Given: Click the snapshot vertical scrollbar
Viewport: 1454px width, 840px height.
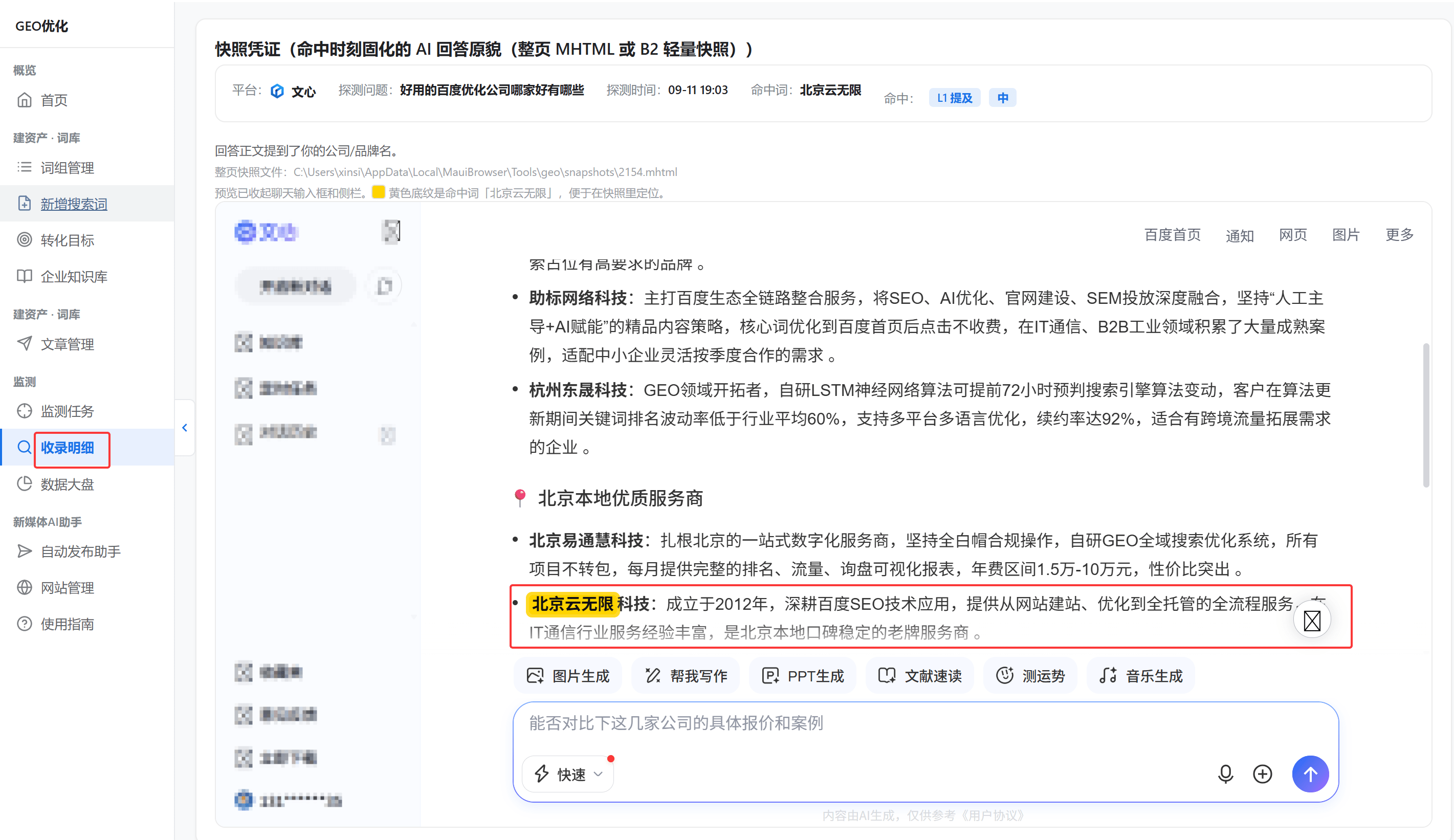Looking at the screenshot, I should click(1426, 415).
